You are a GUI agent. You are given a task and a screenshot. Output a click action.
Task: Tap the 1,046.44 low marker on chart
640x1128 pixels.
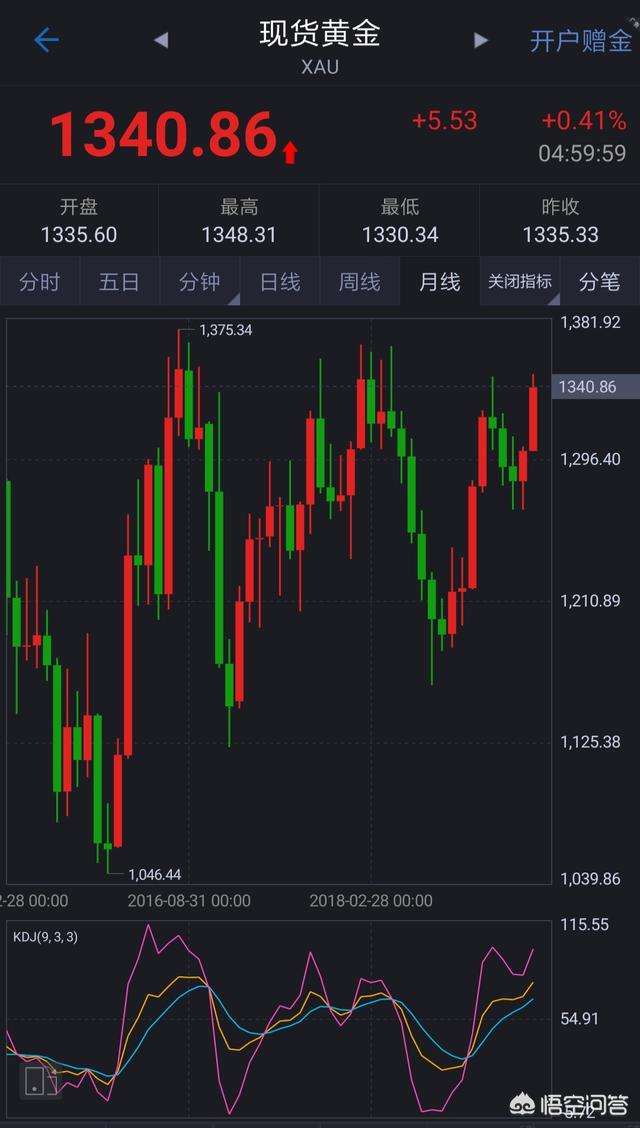[154, 874]
